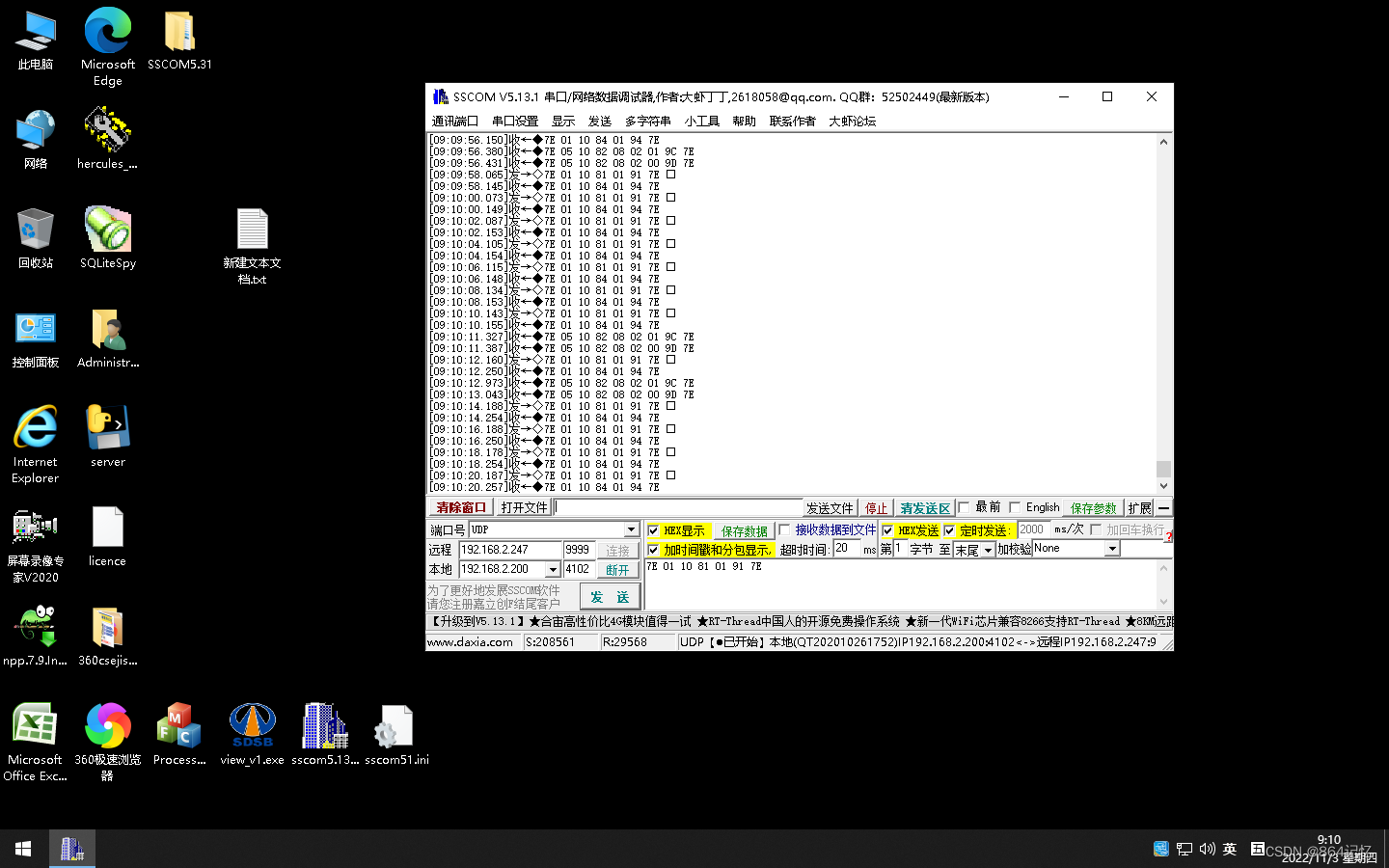The height and width of the screenshot is (868, 1389).
Task: Click the 清除窗口 button
Action: pyautogui.click(x=461, y=507)
